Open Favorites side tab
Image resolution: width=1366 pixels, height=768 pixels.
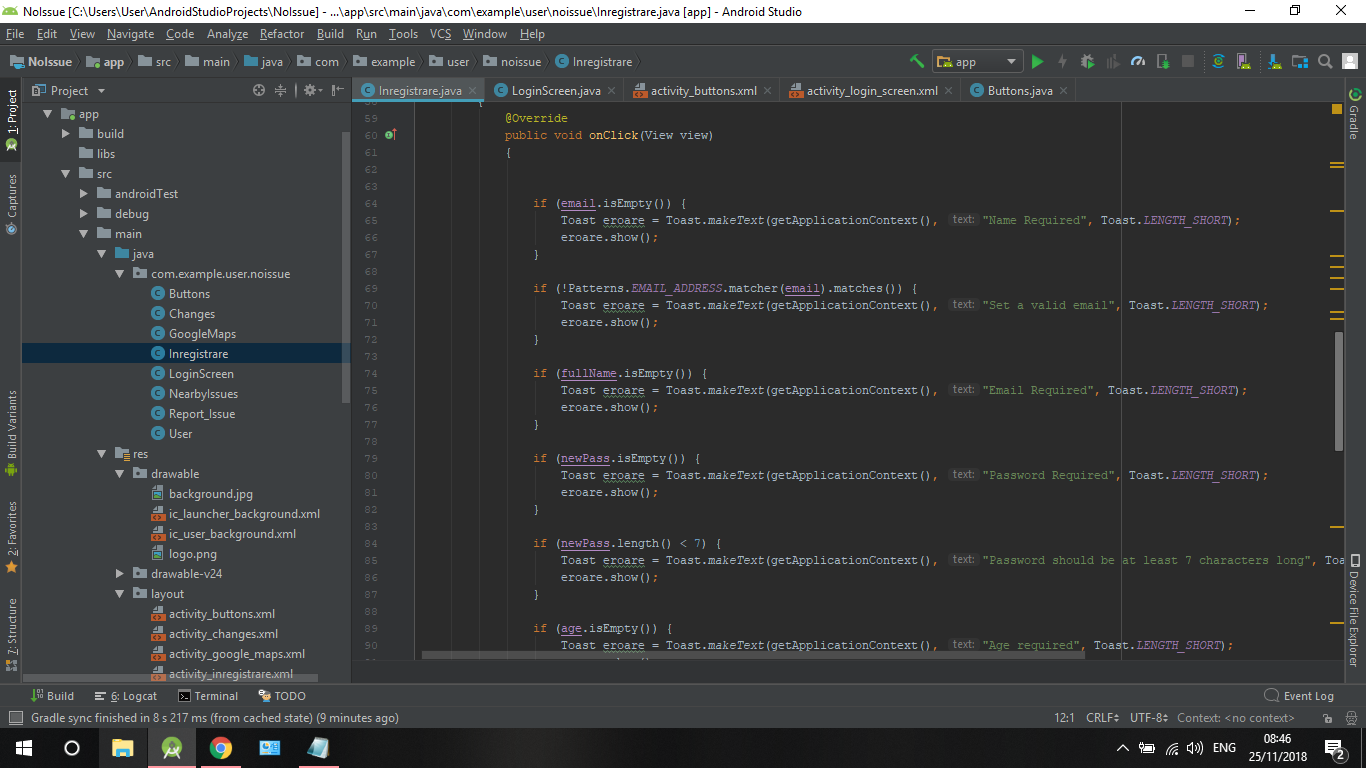[11, 536]
